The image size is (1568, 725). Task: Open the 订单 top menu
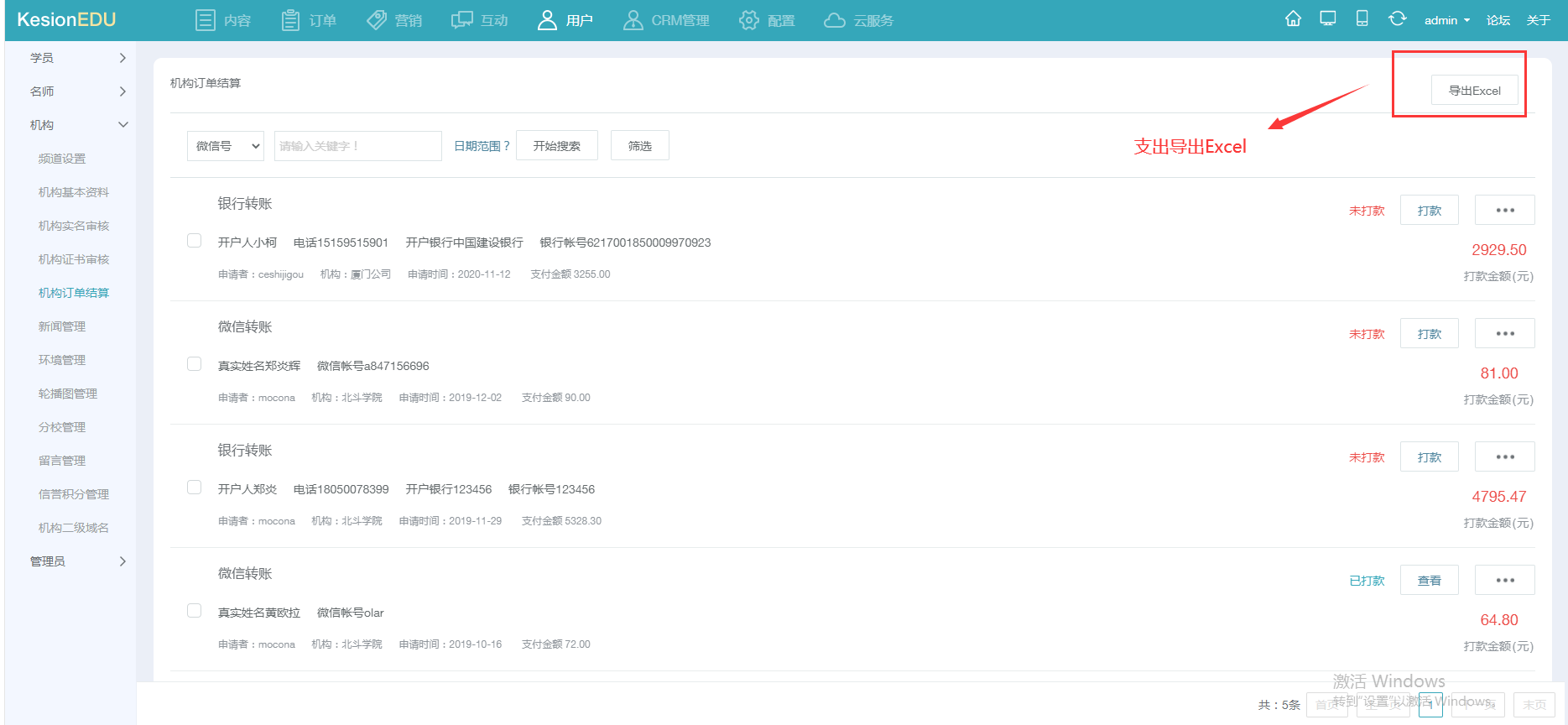coord(309,20)
